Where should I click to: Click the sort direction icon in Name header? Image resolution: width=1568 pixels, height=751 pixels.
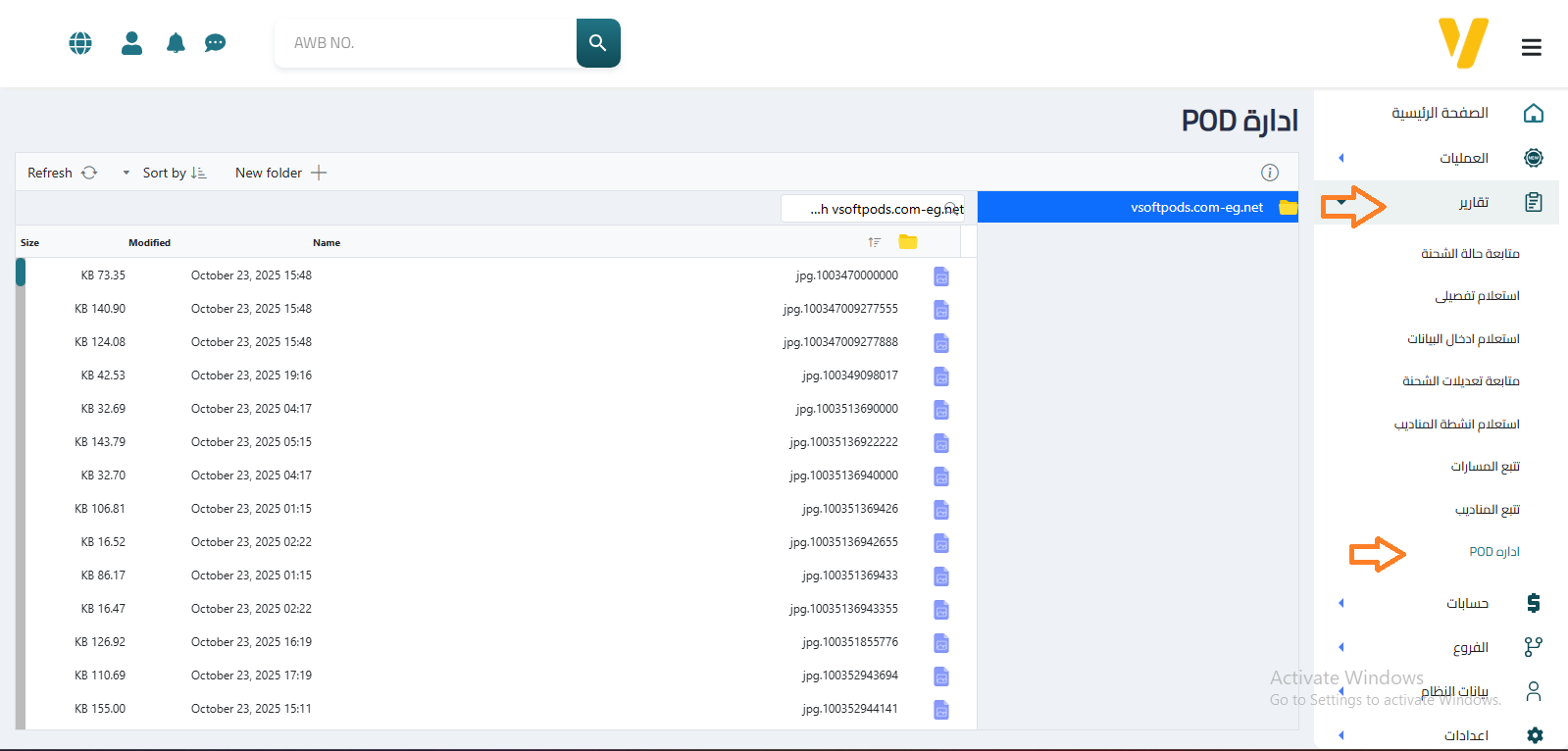click(x=875, y=242)
